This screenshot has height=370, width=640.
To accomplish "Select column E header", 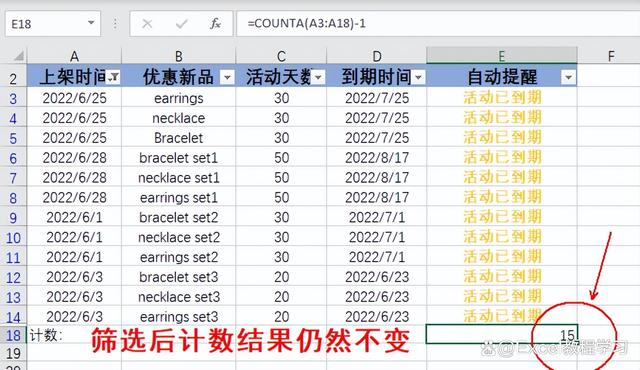I will (502, 56).
